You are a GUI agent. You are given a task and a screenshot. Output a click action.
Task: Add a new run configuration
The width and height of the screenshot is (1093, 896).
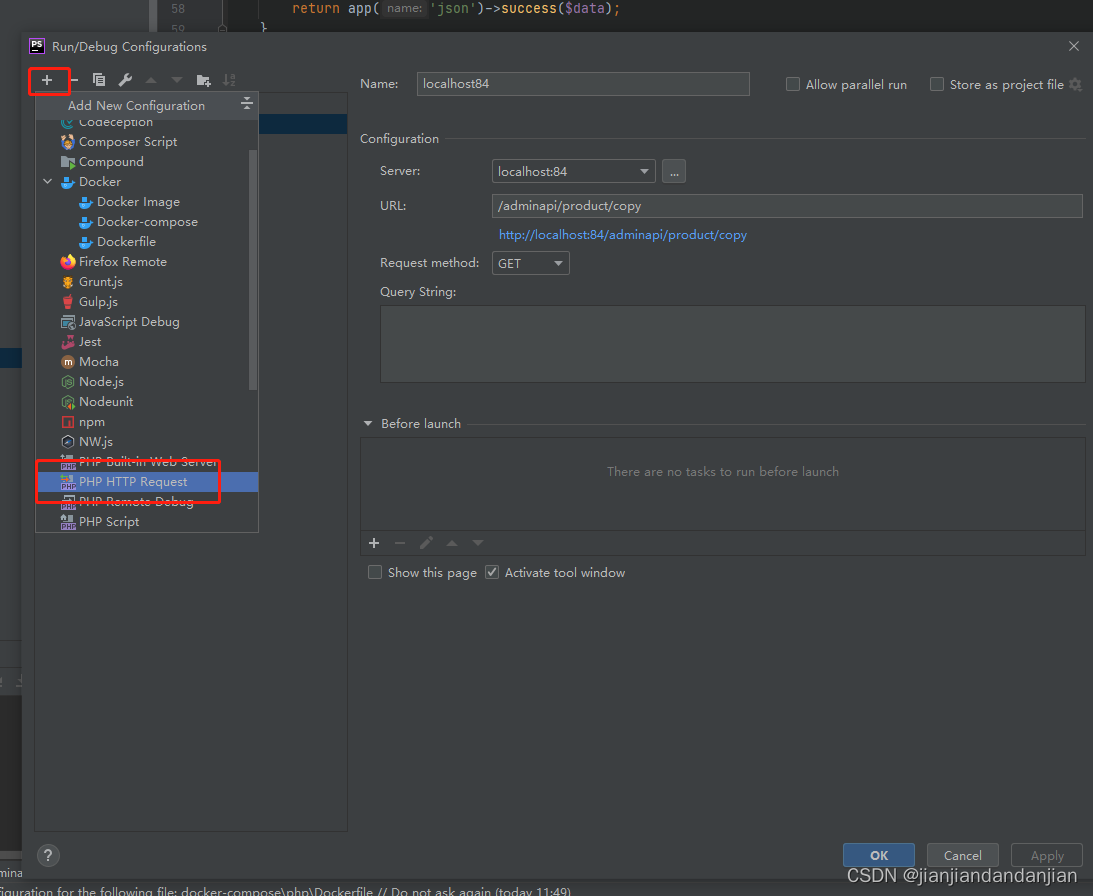47,79
